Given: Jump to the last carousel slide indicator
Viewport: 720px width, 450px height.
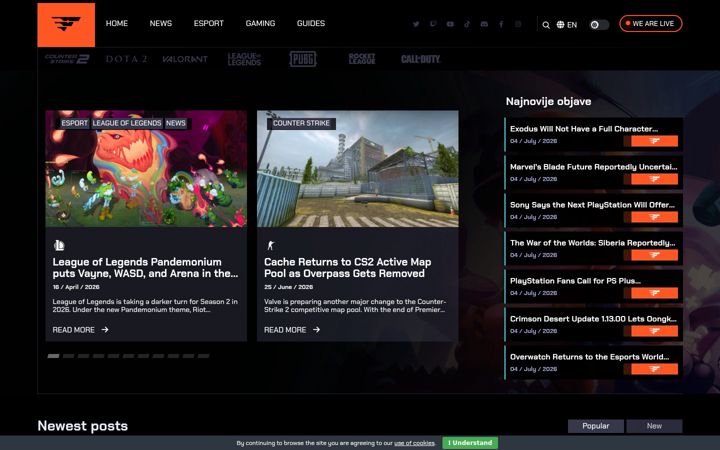Looking at the screenshot, I should [x=203, y=356].
